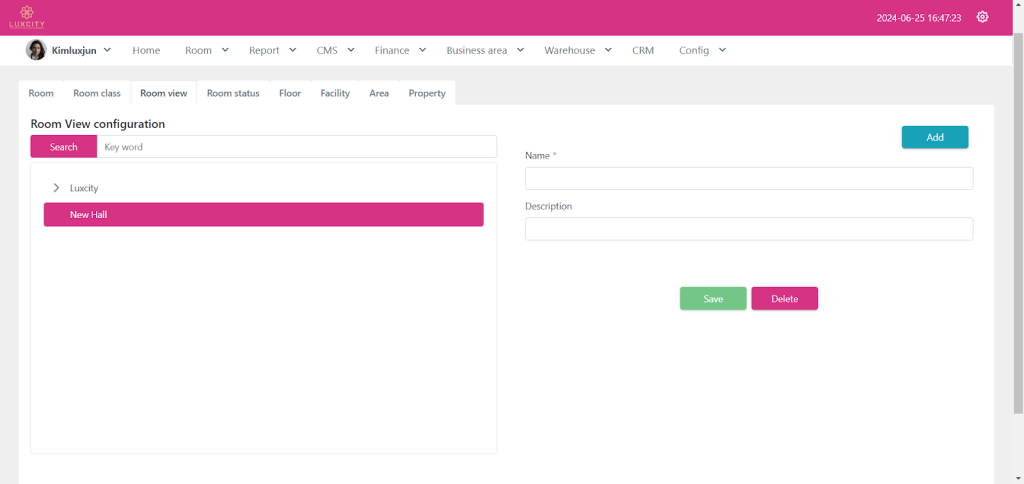This screenshot has width=1024, height=484.
Task: Open the CMS dropdown menu
Action: pos(335,50)
